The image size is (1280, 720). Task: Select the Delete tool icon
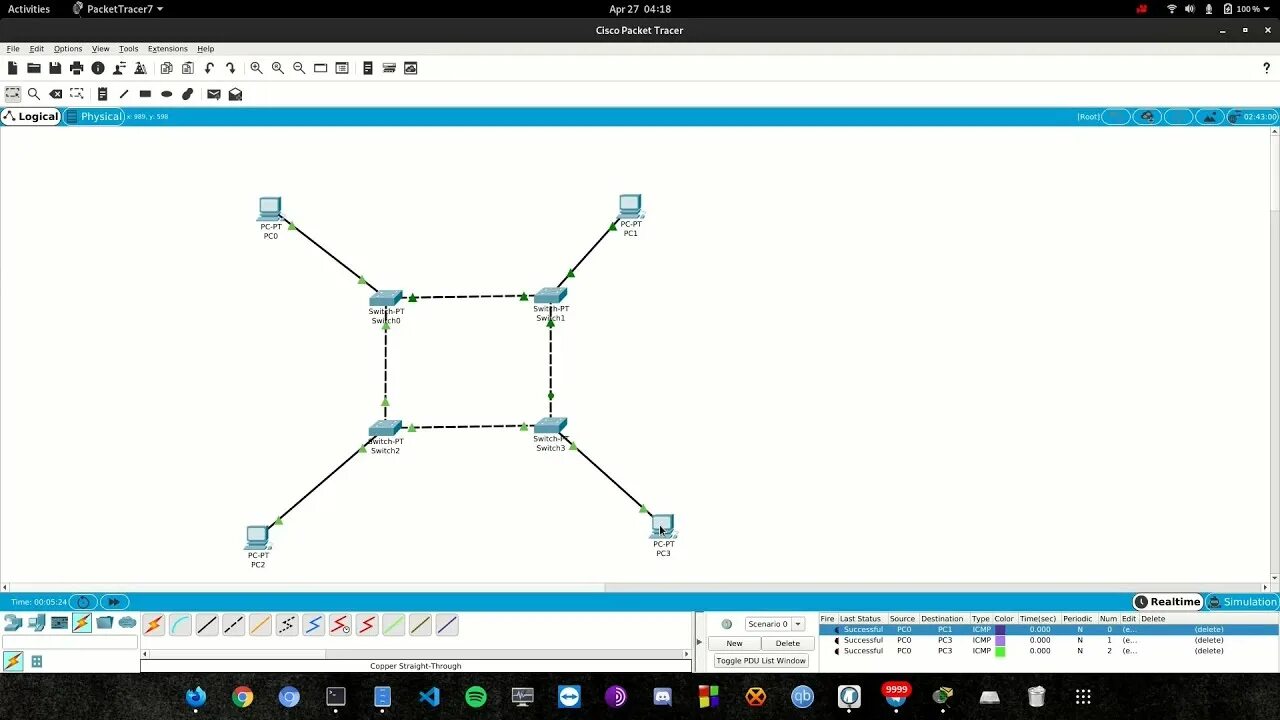(x=56, y=94)
